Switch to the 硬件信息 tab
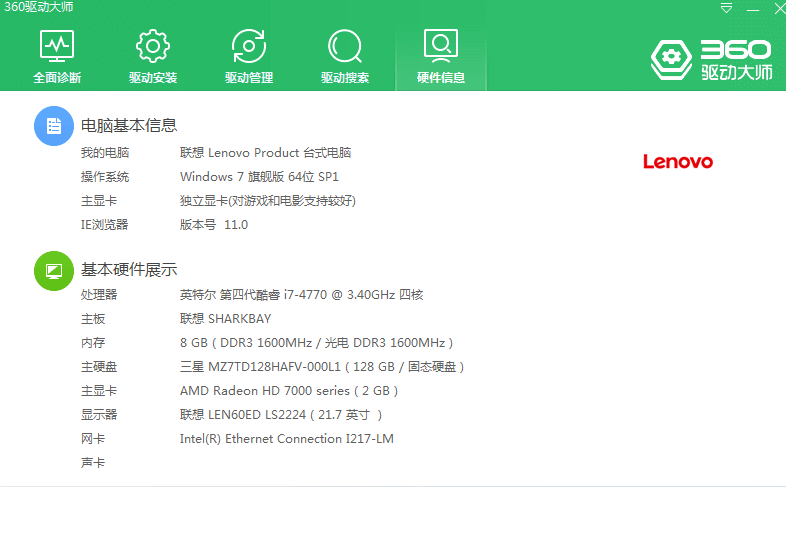The height and width of the screenshot is (541, 786). [441, 56]
